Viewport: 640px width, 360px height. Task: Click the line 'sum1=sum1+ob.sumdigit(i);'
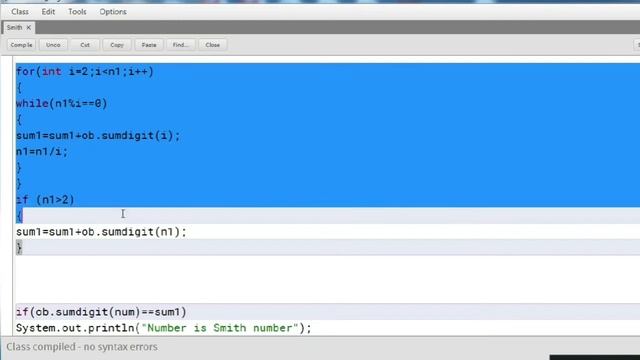(98, 136)
